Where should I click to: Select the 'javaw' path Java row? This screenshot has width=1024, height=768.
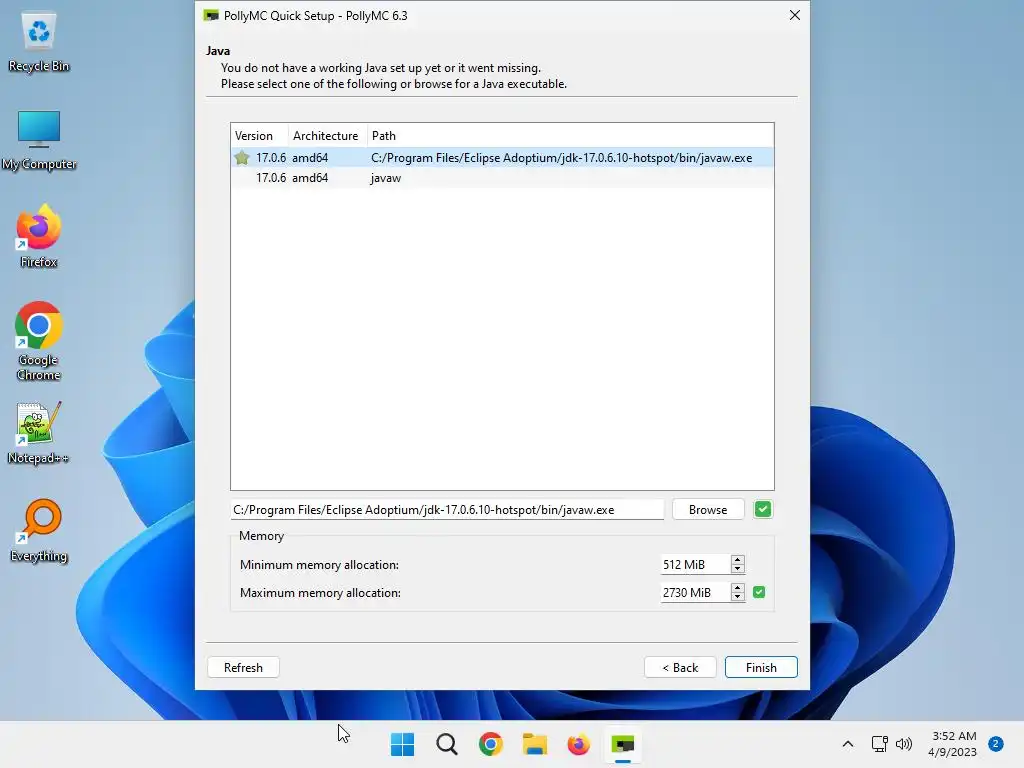point(502,178)
